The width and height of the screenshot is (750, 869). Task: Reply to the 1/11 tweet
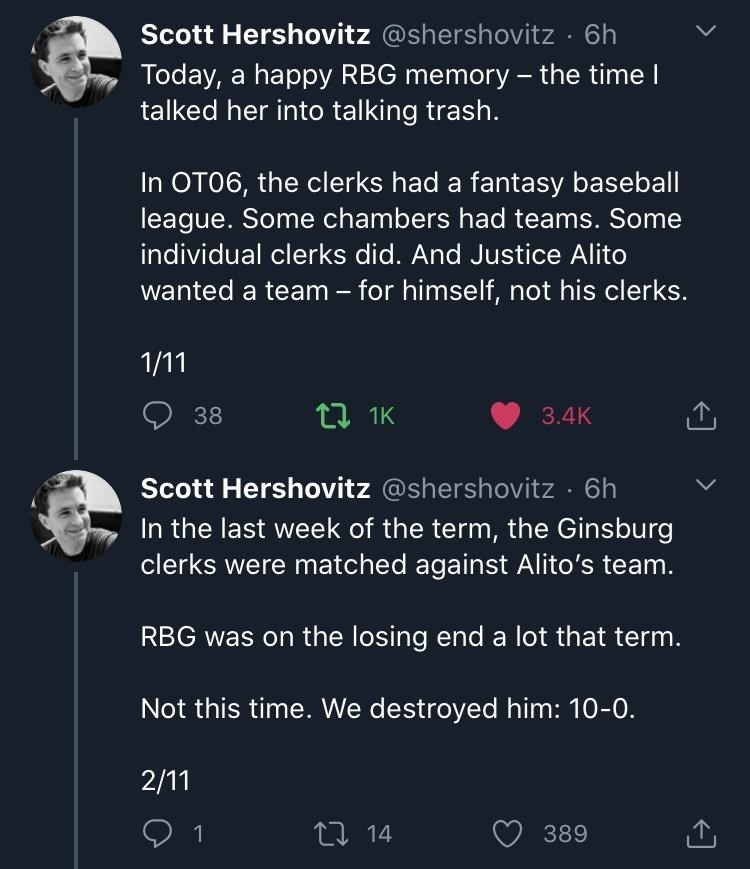click(x=156, y=415)
